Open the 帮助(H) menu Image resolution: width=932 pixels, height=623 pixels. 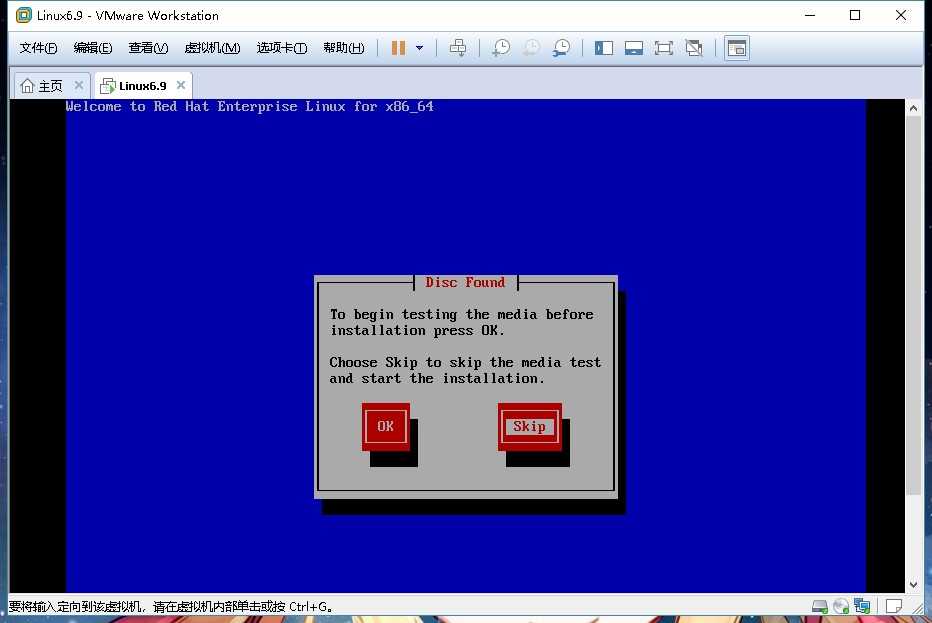point(344,48)
